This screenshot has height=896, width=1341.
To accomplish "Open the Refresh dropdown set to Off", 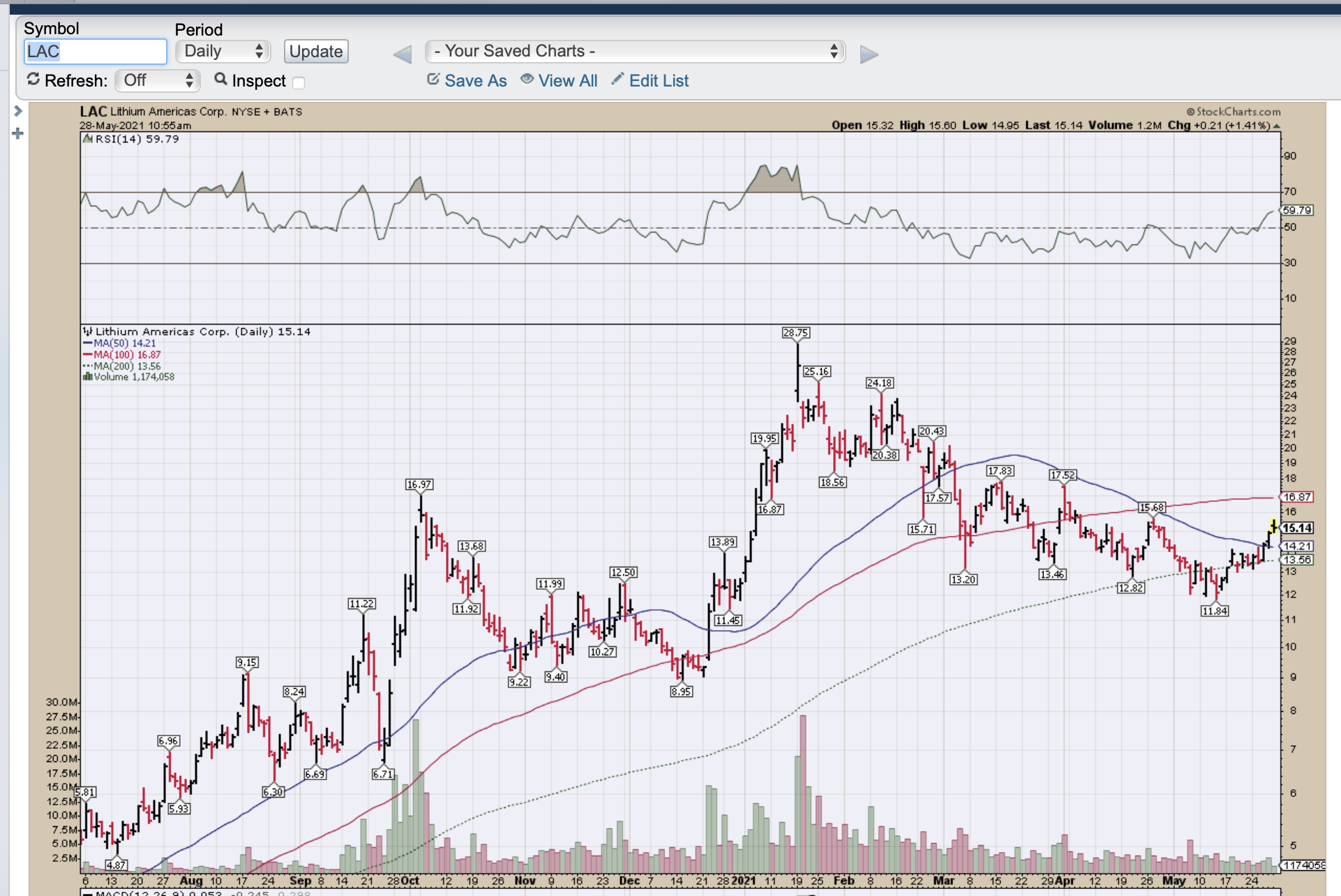I will [x=158, y=80].
